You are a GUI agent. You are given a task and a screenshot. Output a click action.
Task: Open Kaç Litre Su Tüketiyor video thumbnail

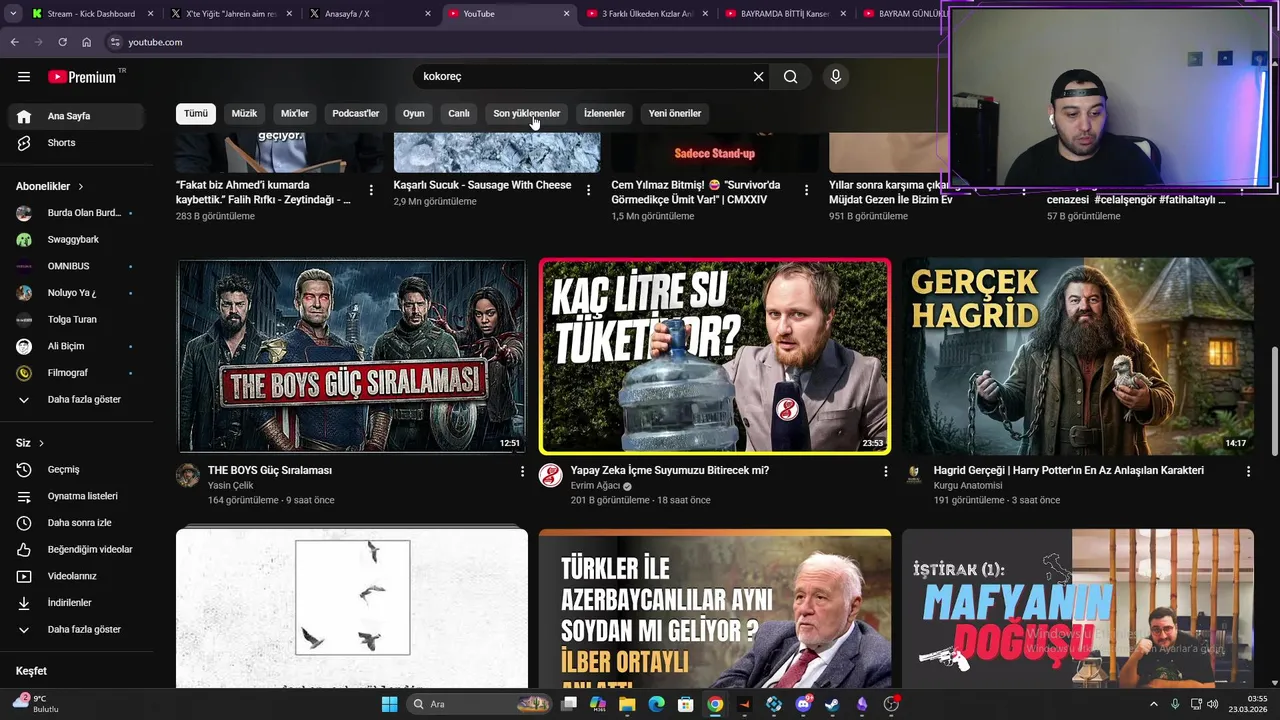pyautogui.click(x=714, y=356)
